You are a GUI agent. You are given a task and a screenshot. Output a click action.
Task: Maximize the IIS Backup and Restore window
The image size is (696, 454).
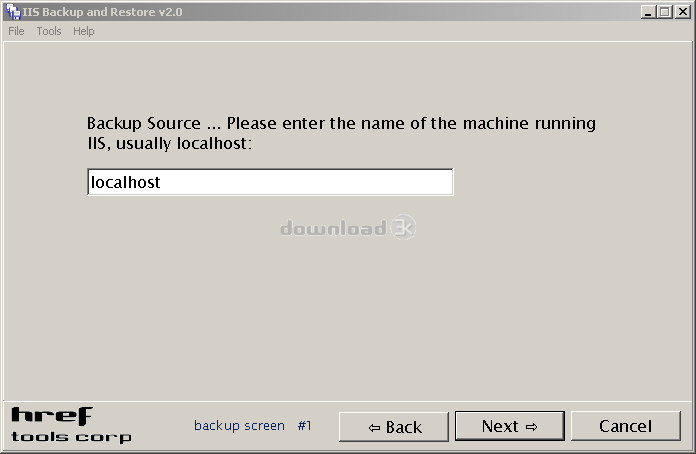point(664,12)
